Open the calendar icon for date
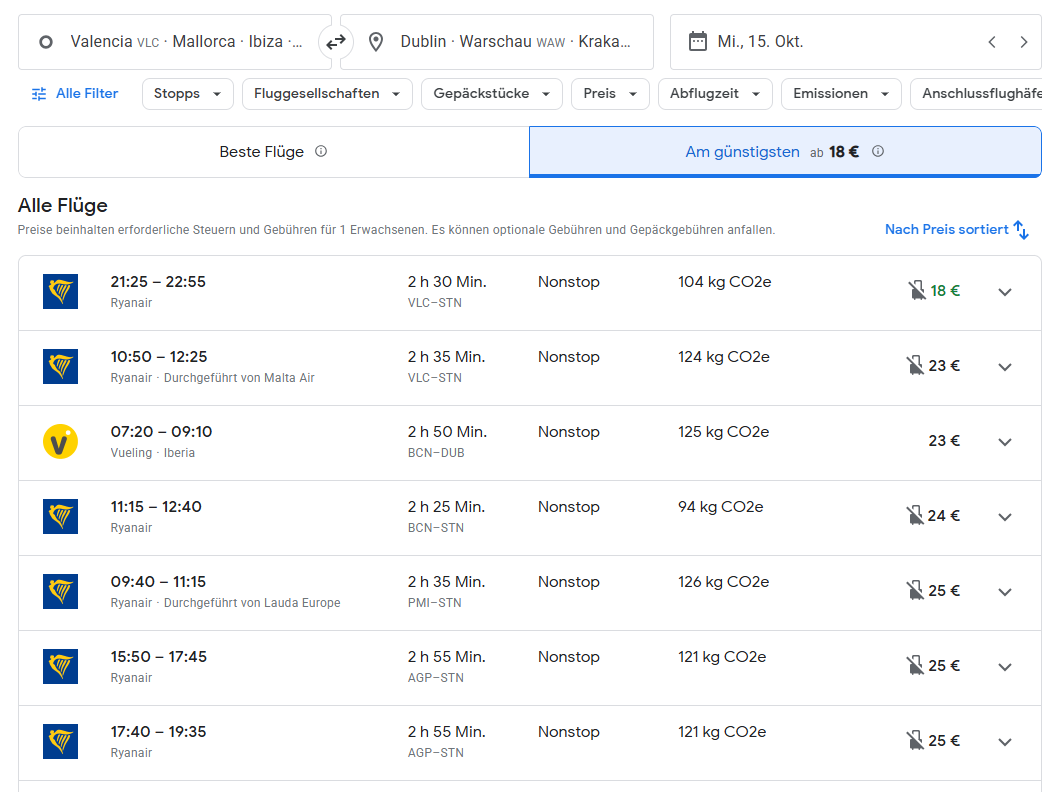The height and width of the screenshot is (792, 1062). (697, 41)
